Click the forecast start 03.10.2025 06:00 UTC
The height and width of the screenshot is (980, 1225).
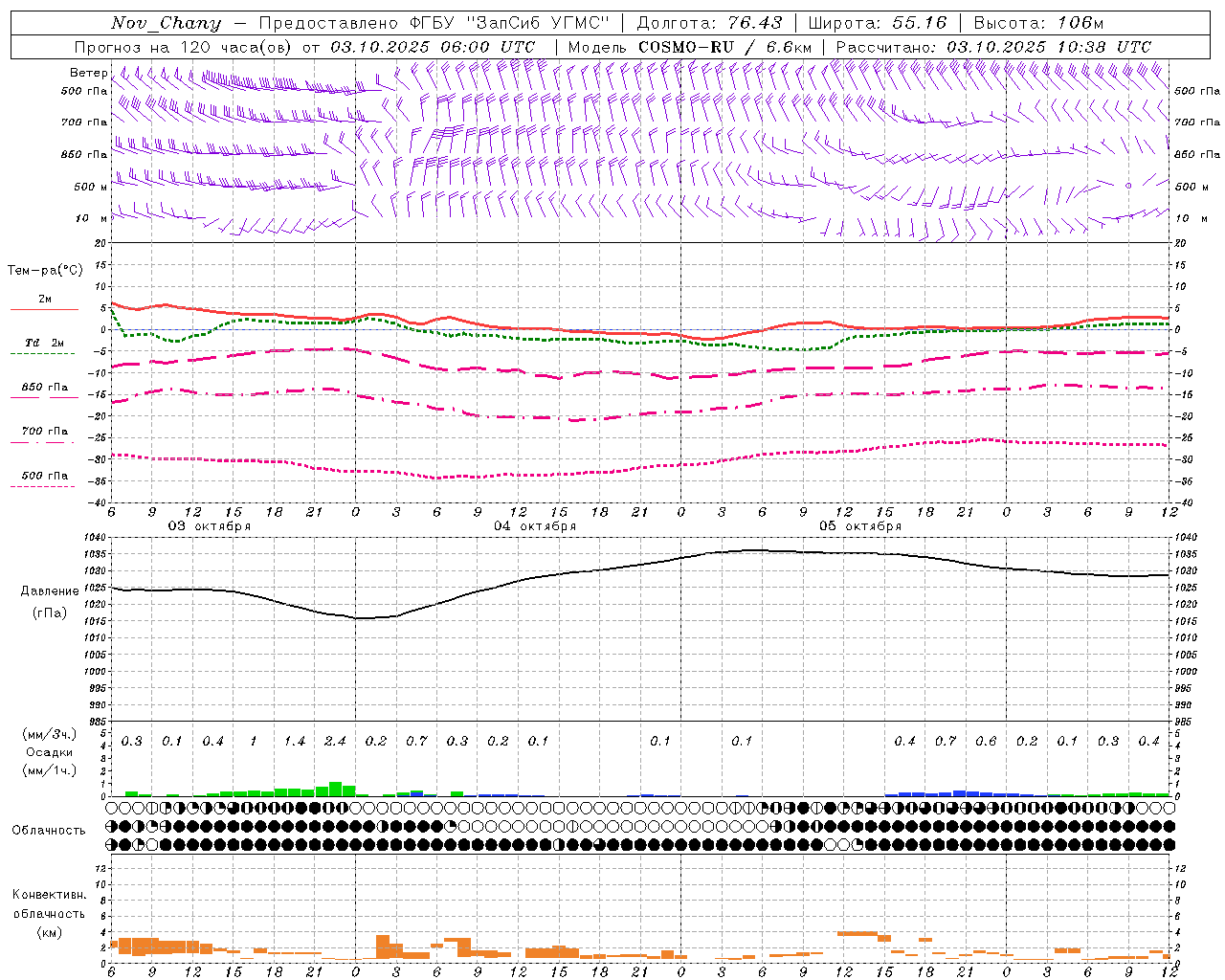coord(433,47)
